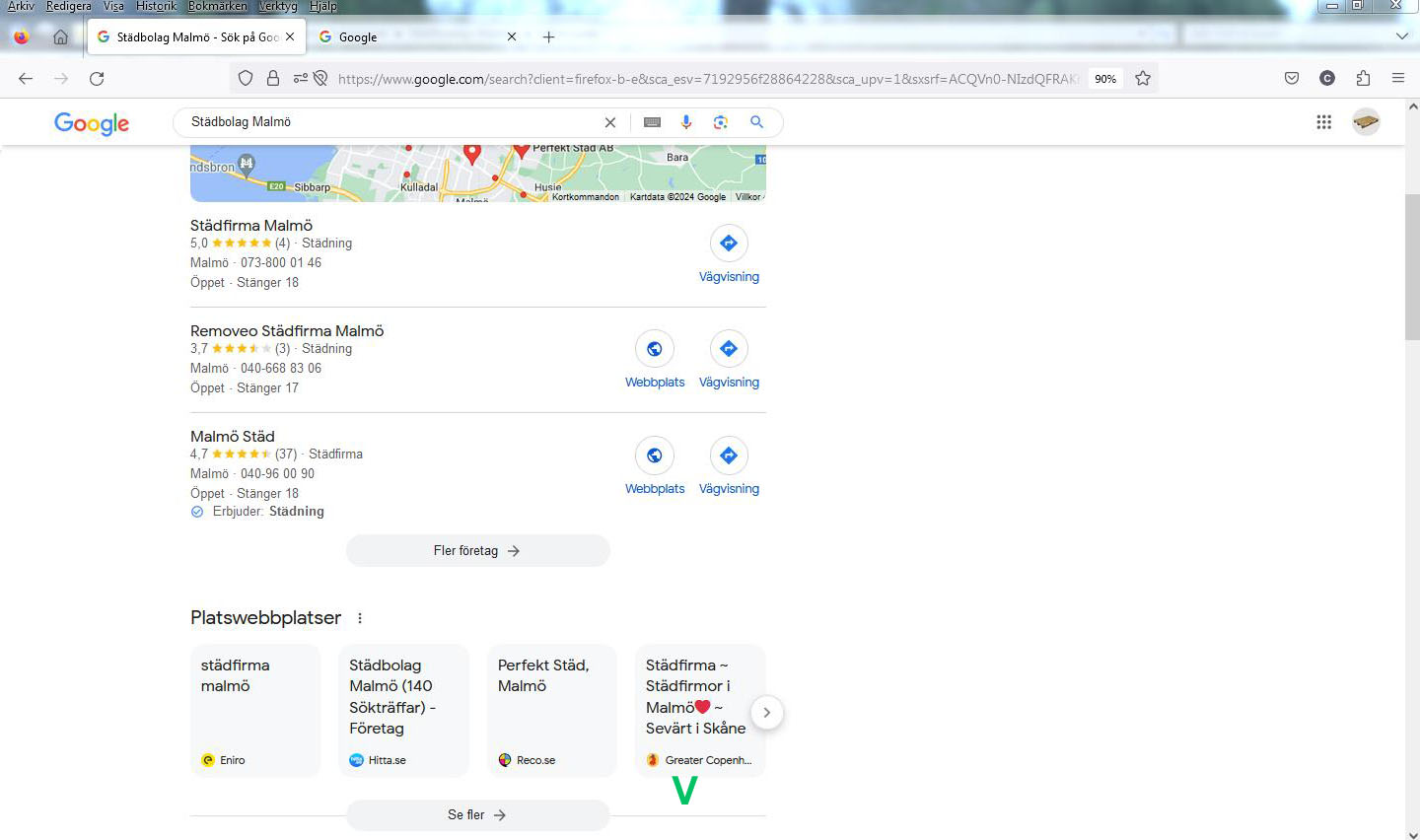
Task: Show next Platswebbplatser carousel cards
Action: click(766, 712)
